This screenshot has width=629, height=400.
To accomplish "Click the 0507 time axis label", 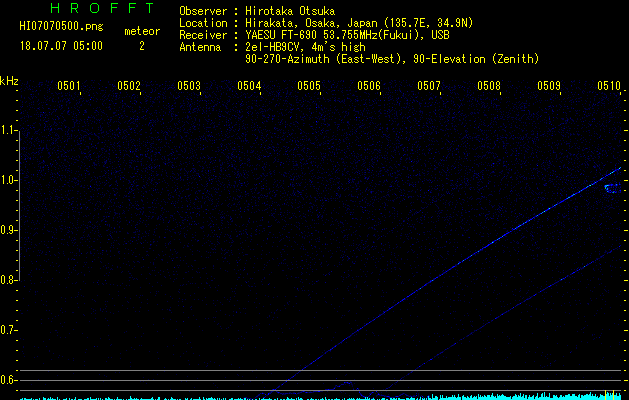I will (429, 86).
